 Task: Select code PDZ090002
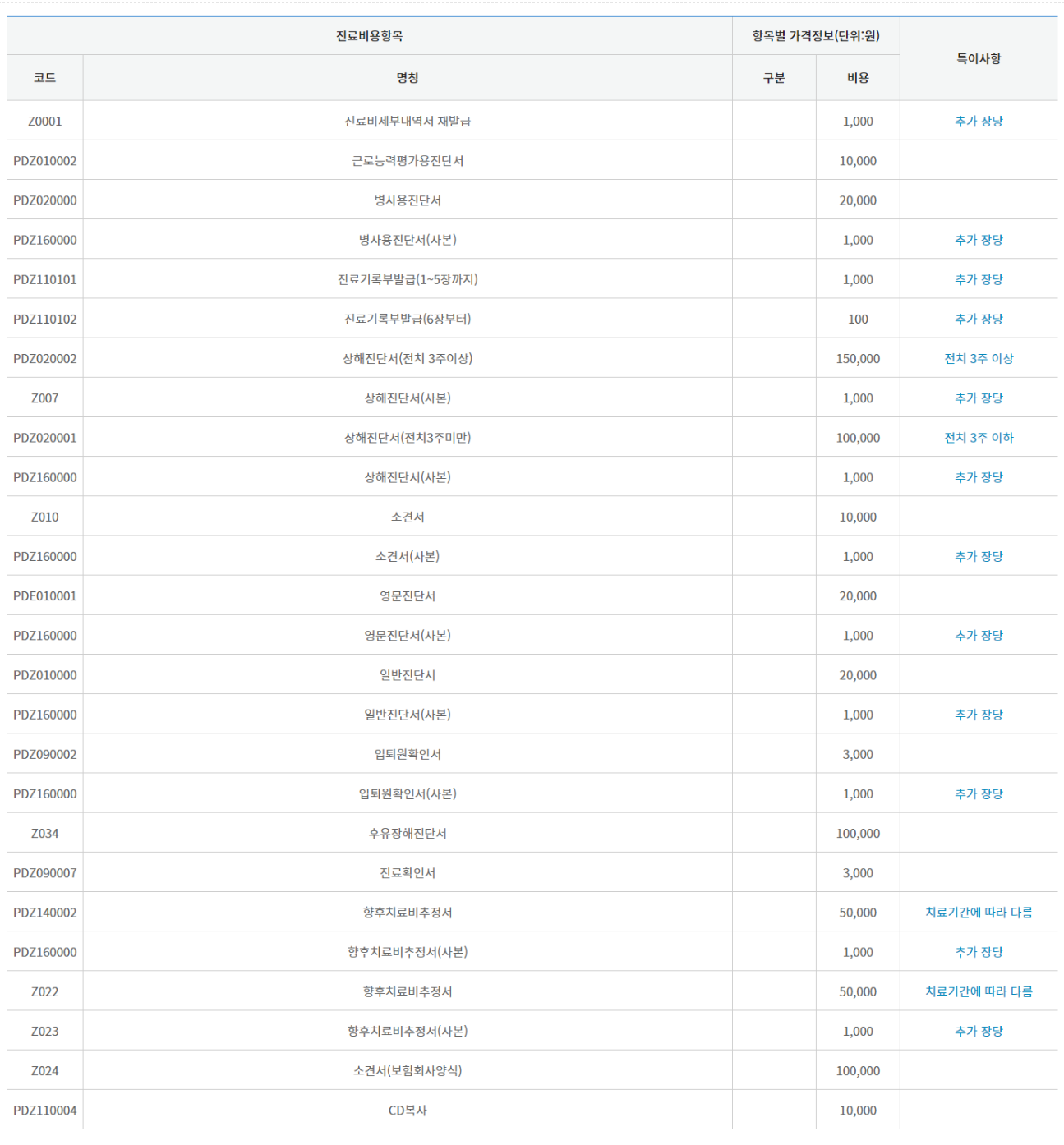(x=45, y=754)
